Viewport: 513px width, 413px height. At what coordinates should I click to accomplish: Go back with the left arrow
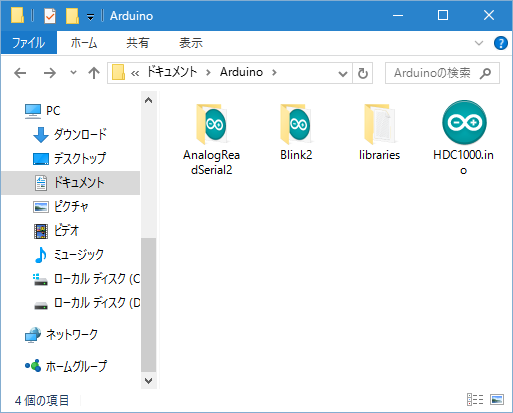tap(20, 73)
